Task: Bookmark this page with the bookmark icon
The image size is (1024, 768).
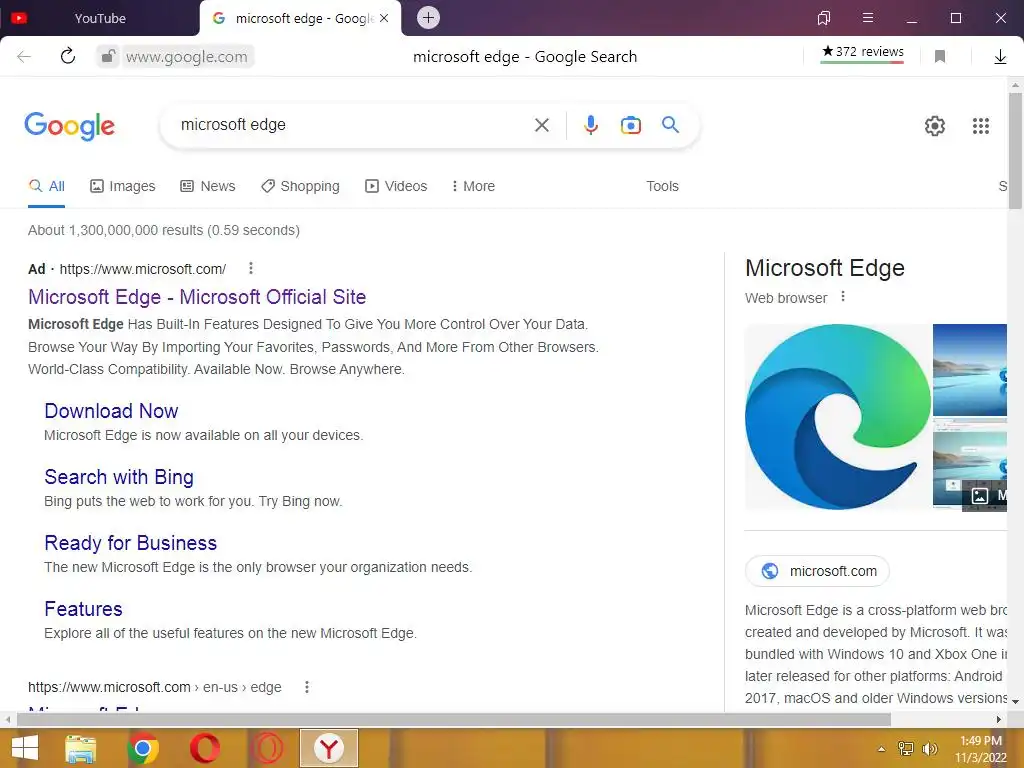Action: click(x=940, y=57)
